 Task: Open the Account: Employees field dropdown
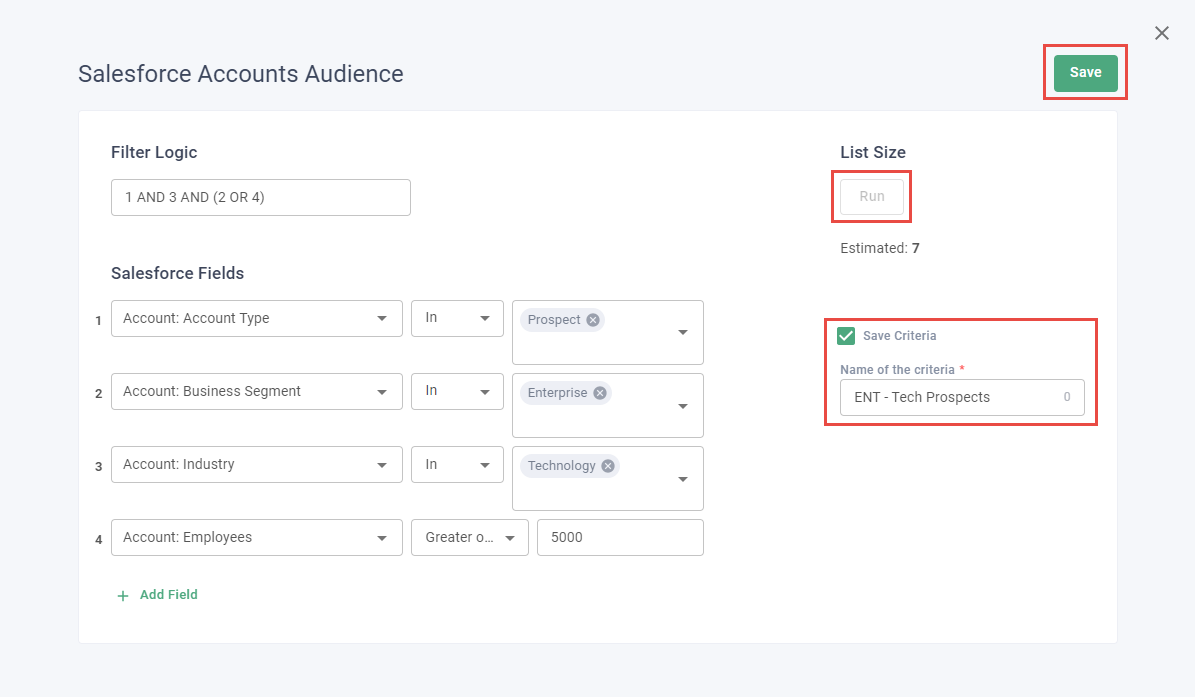256,537
